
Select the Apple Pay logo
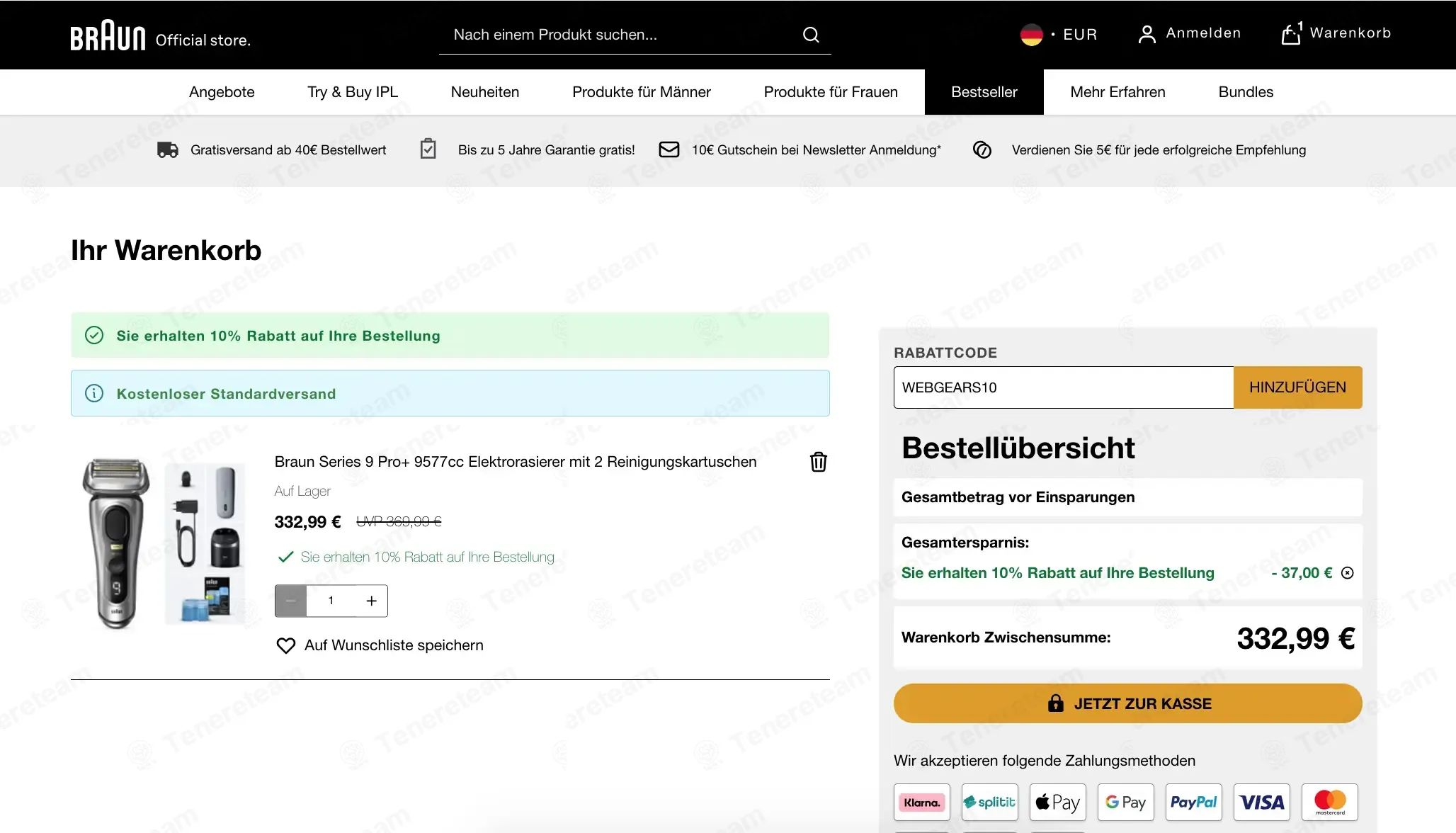pos(1058,802)
